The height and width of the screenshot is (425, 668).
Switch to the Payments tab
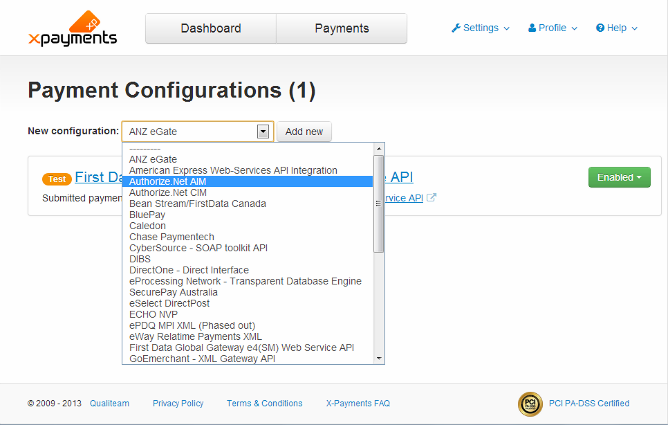[x=342, y=29]
